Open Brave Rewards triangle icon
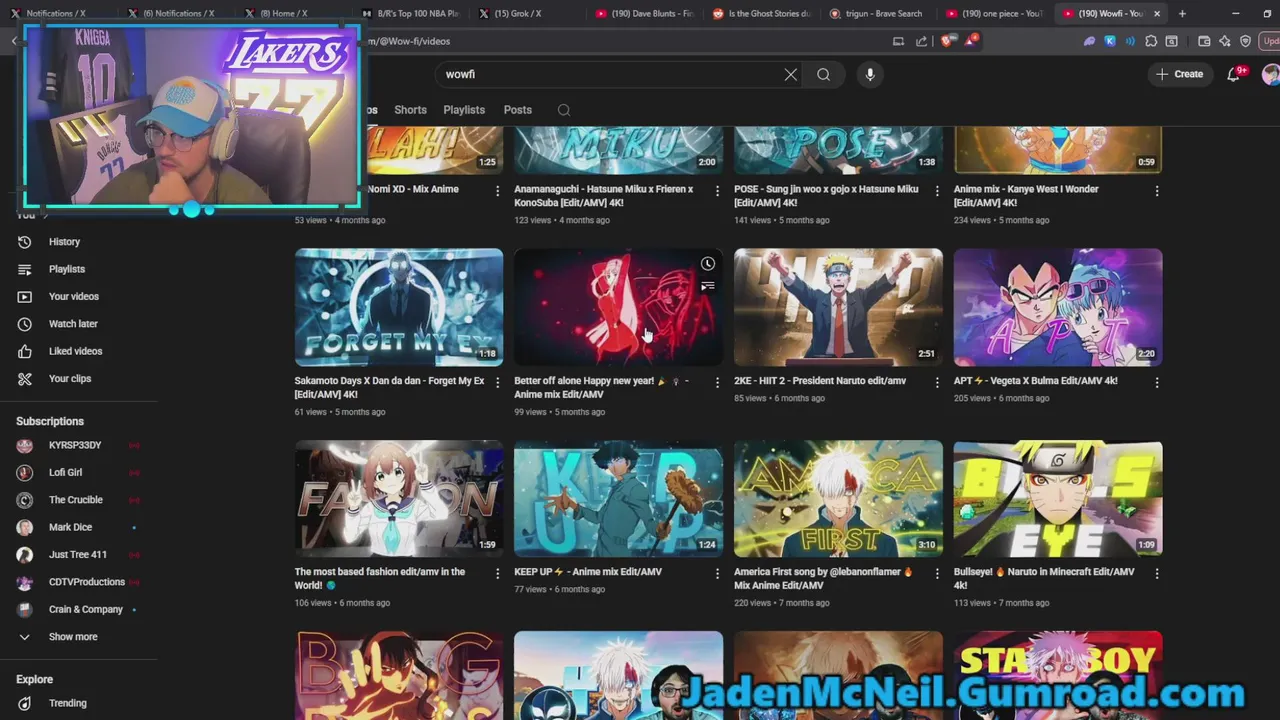 970,41
